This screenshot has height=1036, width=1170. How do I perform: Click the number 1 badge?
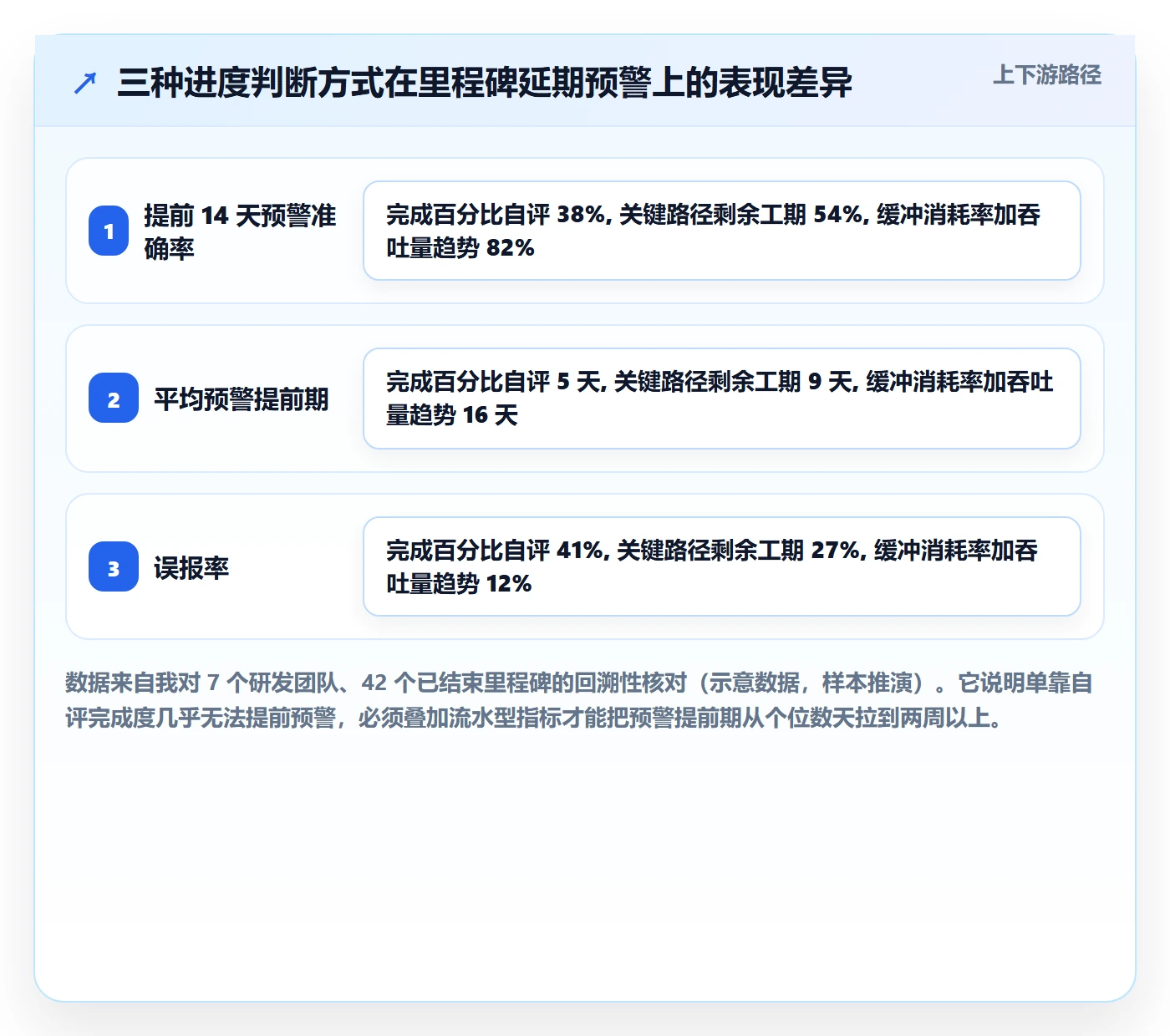109,231
